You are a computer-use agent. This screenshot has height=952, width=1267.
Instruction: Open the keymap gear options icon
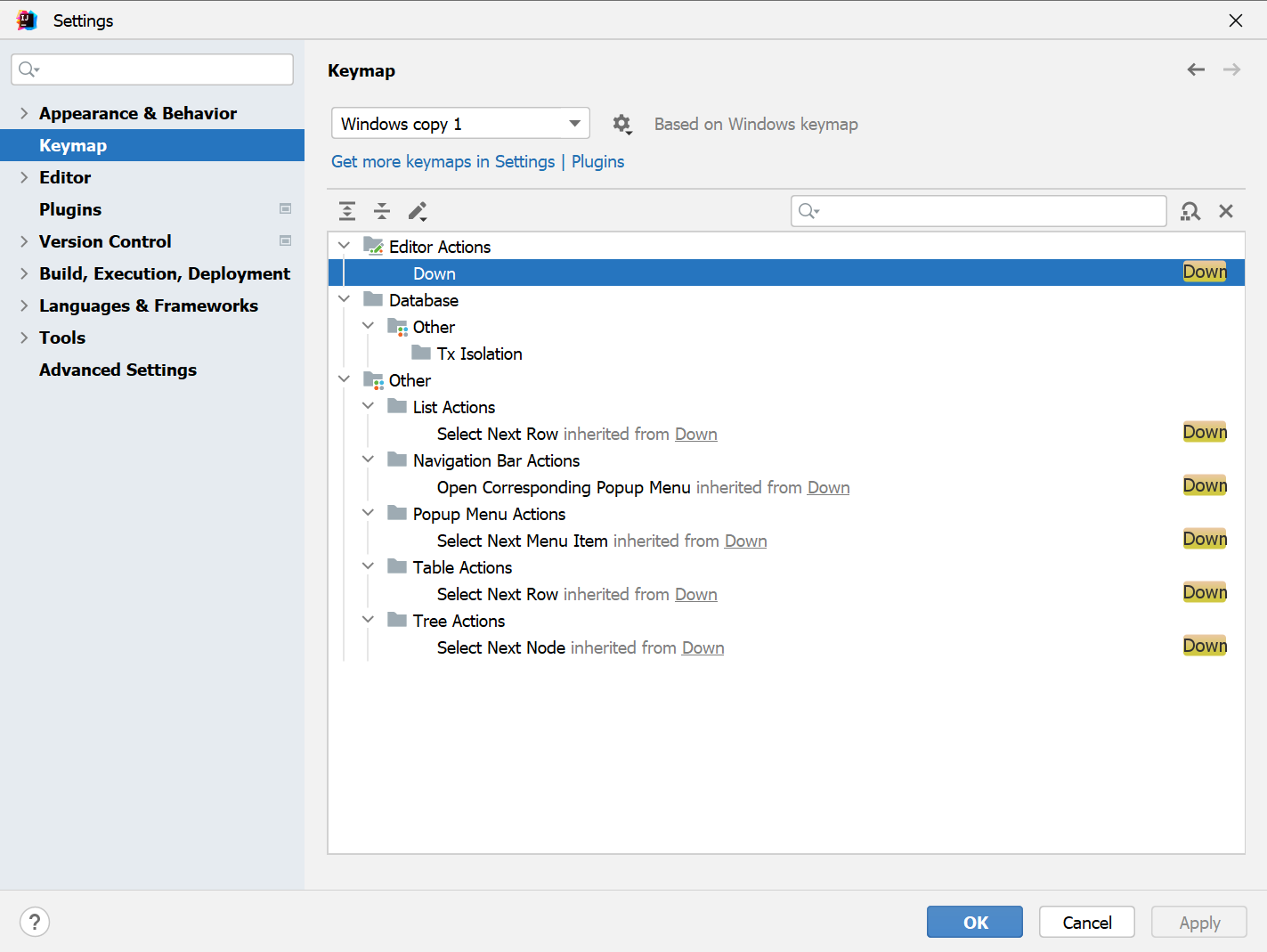(622, 124)
